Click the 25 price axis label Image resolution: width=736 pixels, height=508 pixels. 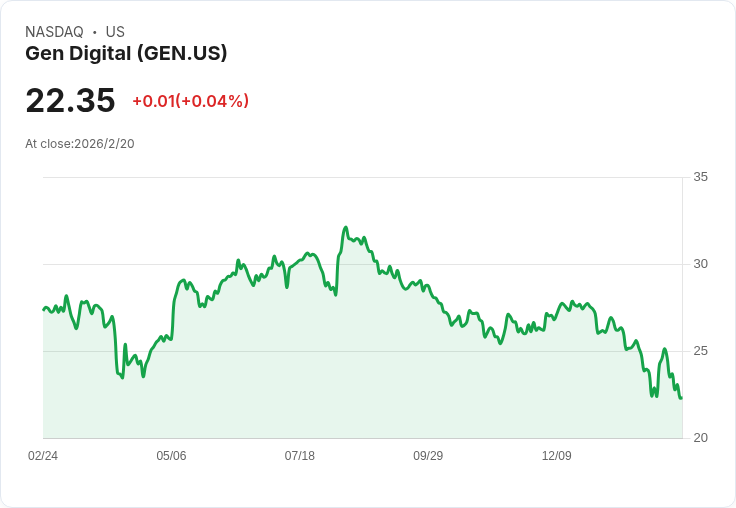point(700,351)
